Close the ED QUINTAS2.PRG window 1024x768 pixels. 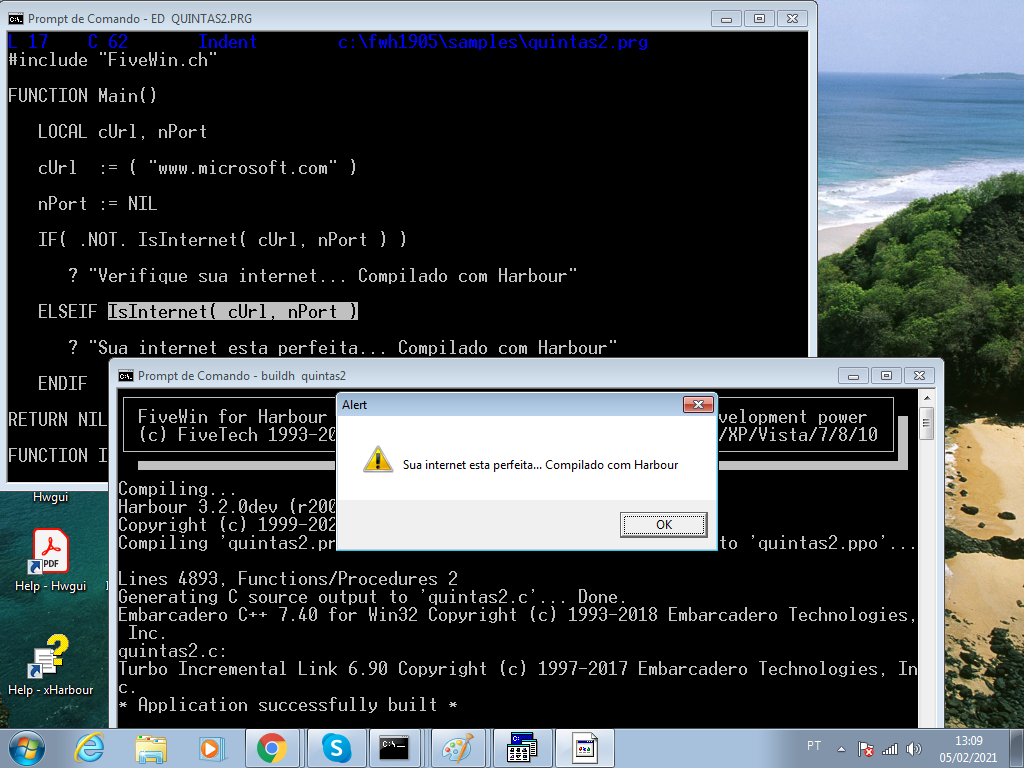coord(792,18)
